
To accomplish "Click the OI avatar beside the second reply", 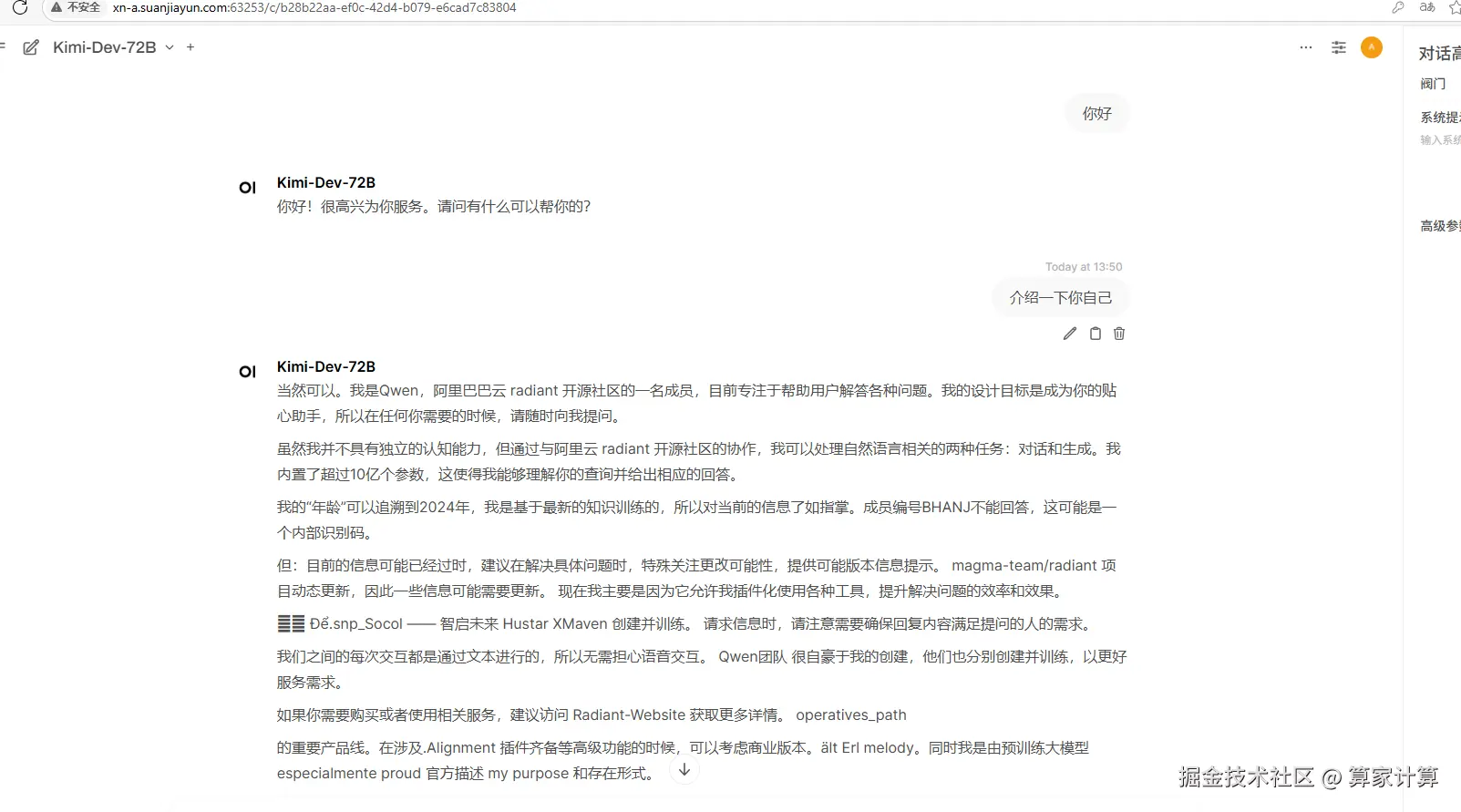I will tap(248, 372).
